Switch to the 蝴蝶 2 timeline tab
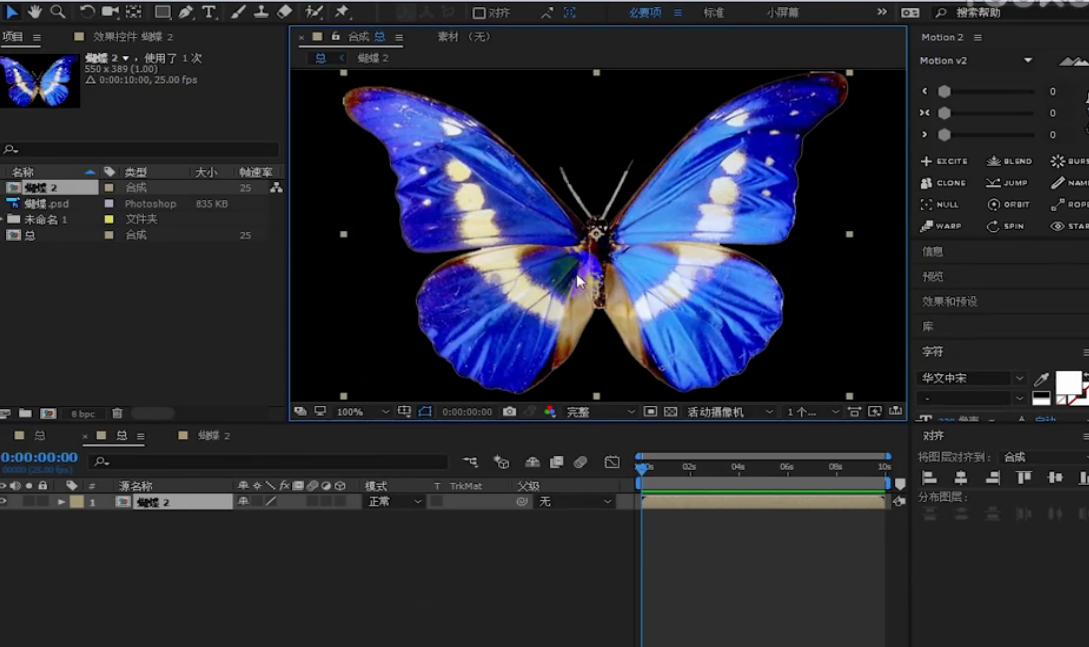The image size is (1089, 647). tap(214, 436)
